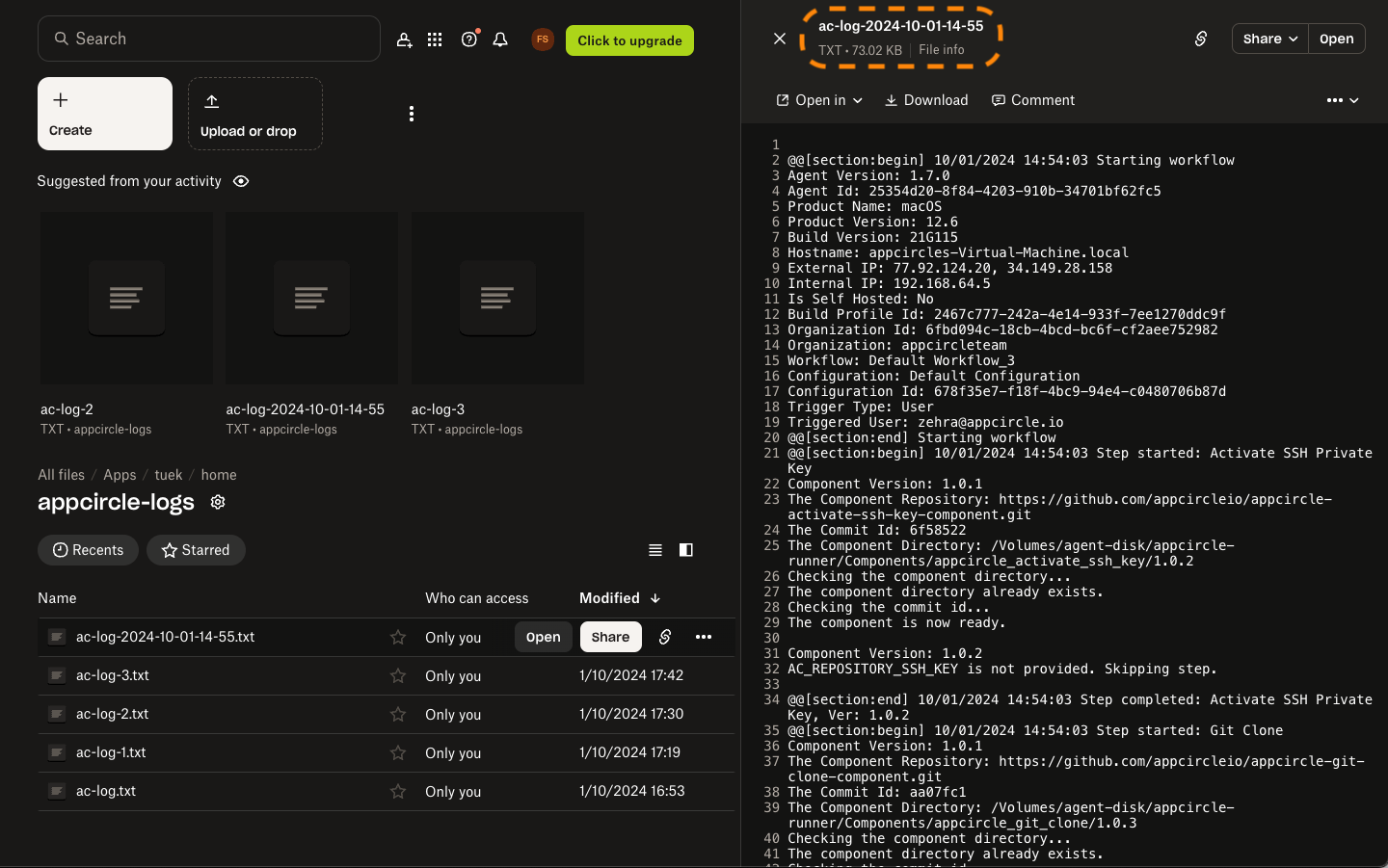Click the Search field

point(209,39)
